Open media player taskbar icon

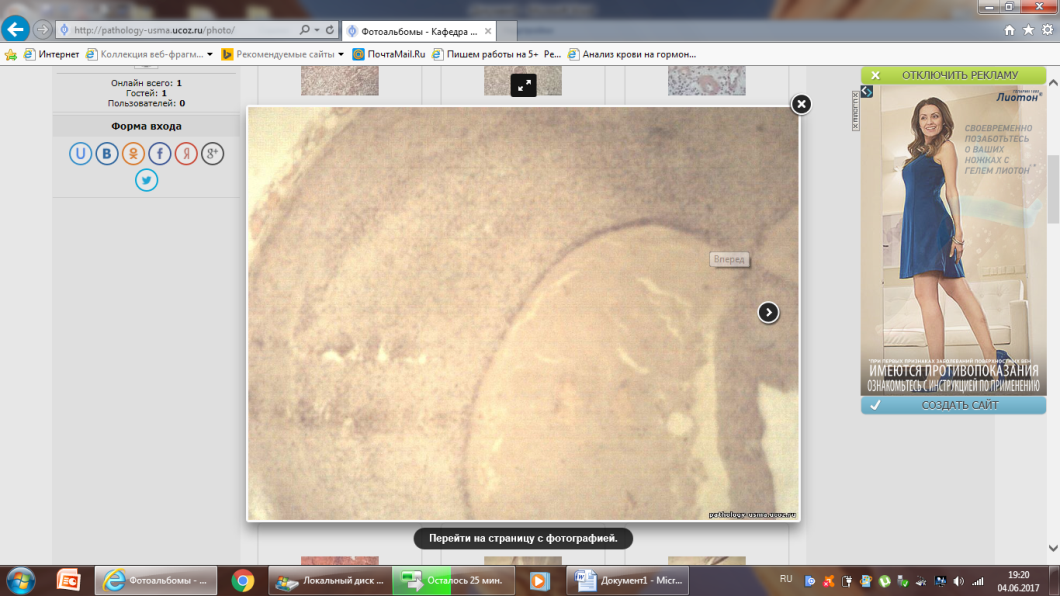pos(539,580)
